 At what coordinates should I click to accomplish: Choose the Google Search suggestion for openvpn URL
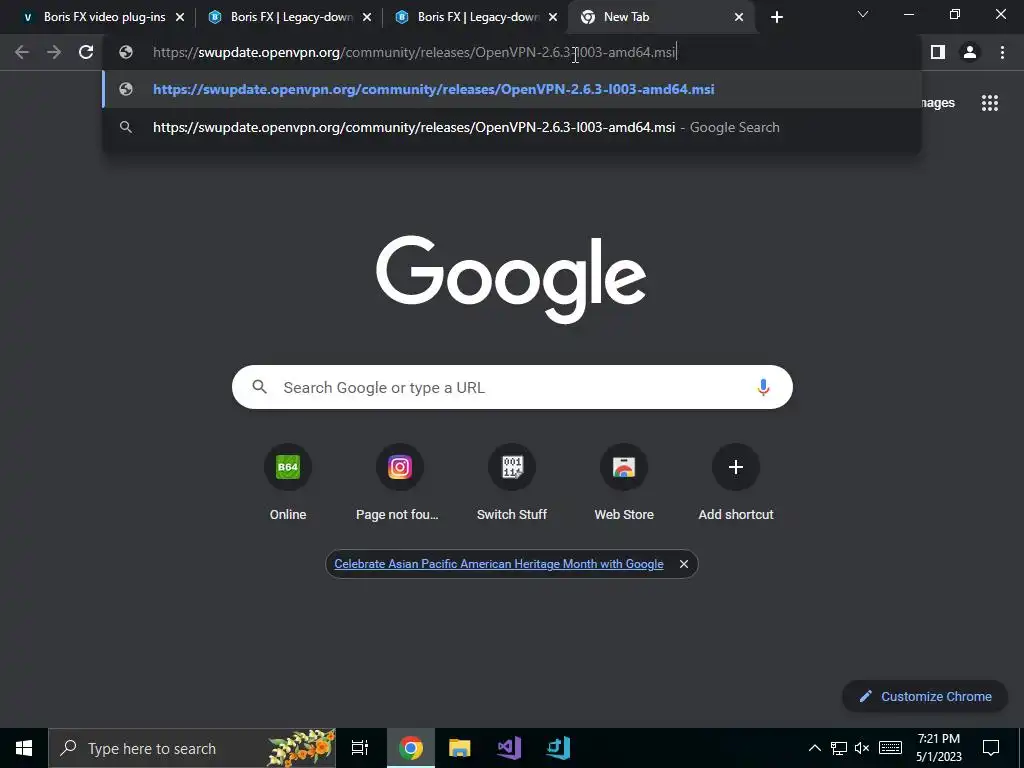pos(511,127)
